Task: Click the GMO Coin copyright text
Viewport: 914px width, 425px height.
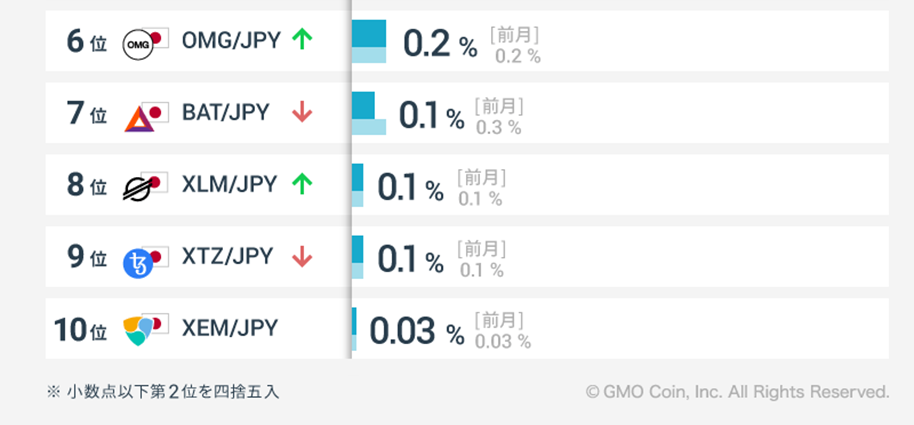Action: click(x=737, y=392)
